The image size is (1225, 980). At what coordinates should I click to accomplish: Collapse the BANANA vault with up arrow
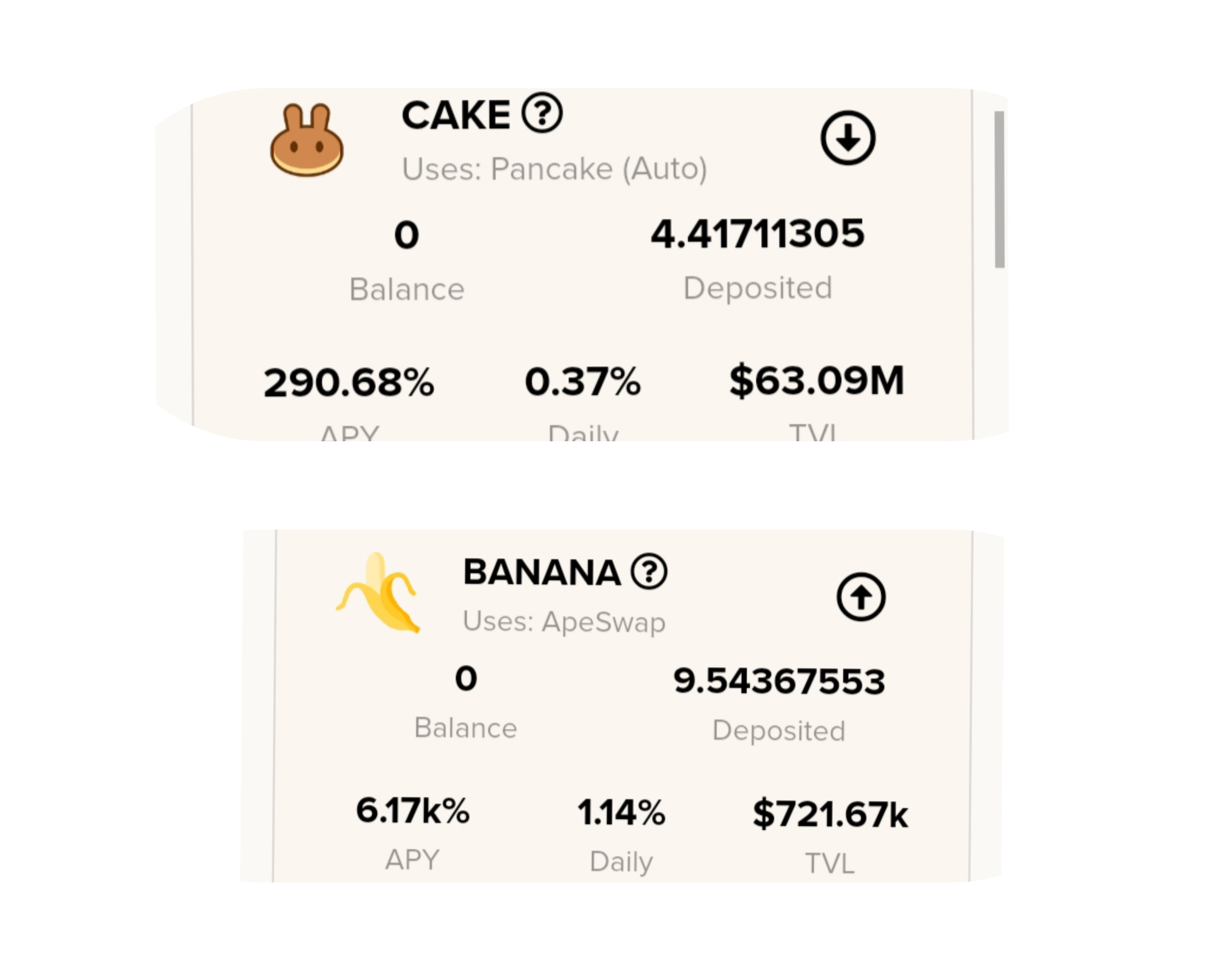click(x=861, y=597)
